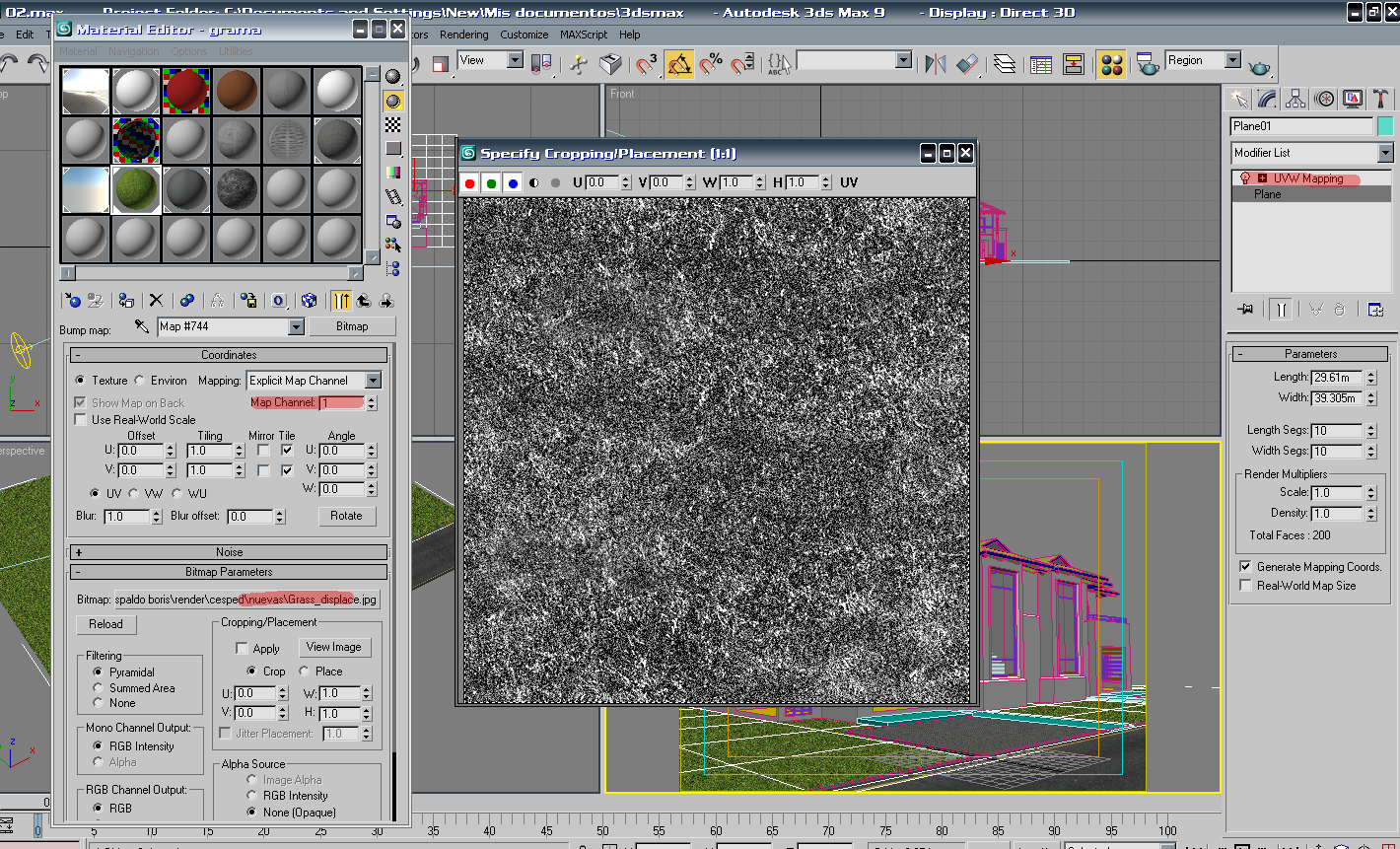This screenshot has width=1400, height=849.
Task: Activate Go to Parent material icon
Action: (x=364, y=301)
